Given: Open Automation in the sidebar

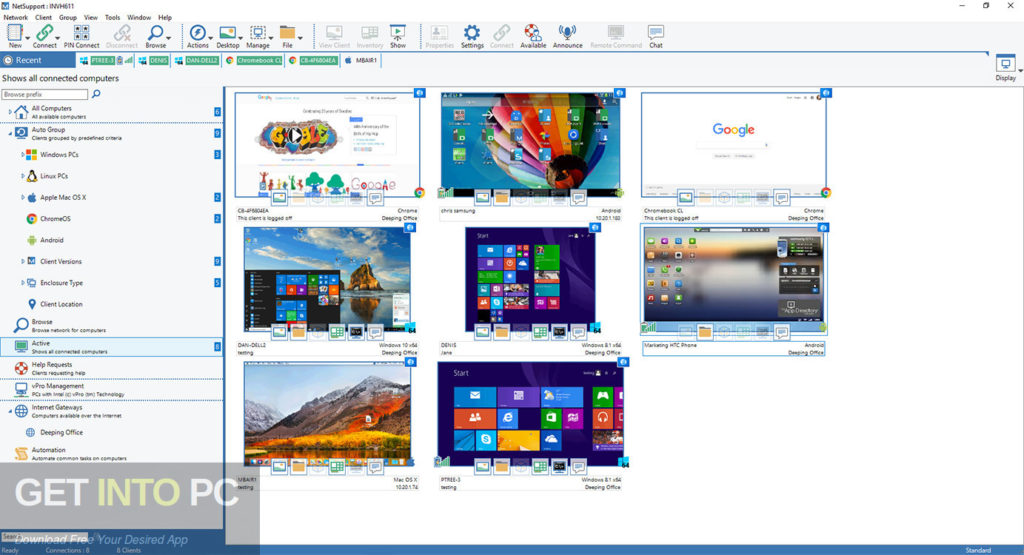Looking at the screenshot, I should click(111, 453).
